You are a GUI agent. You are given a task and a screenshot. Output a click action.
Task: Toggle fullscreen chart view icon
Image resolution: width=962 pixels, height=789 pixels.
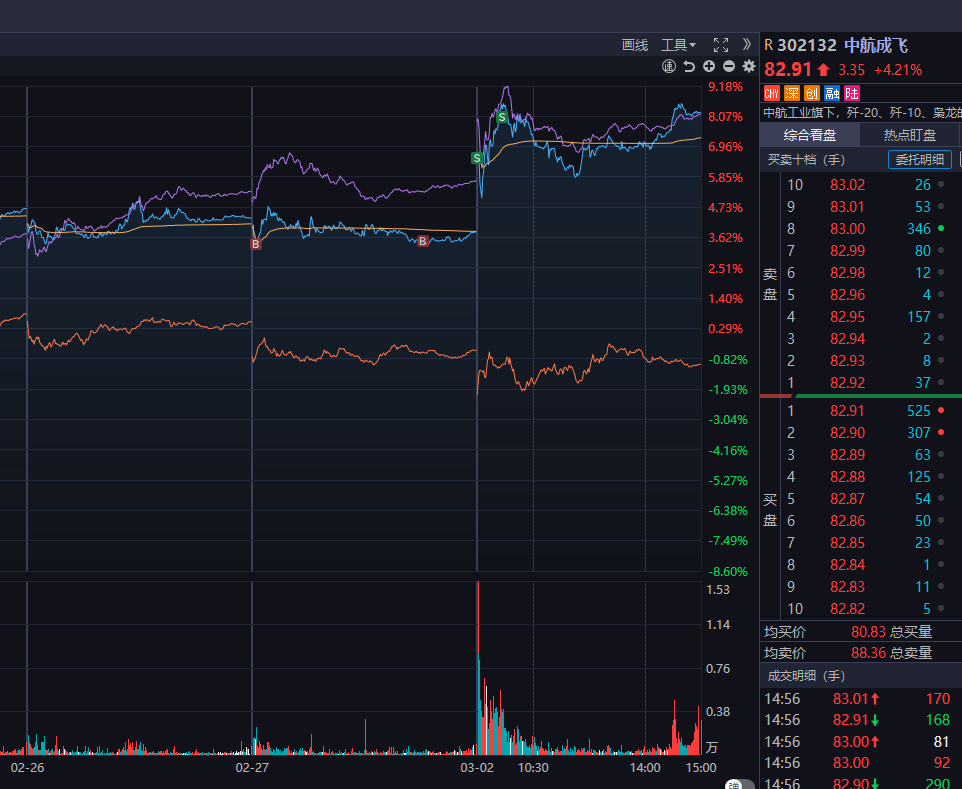click(721, 45)
